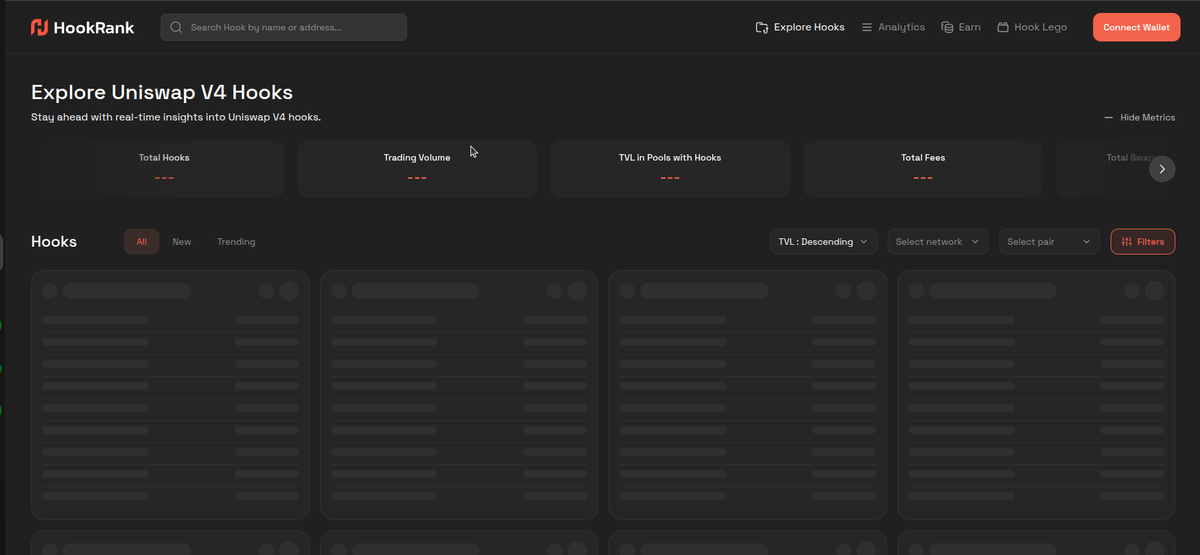Show next metrics with arrow button

pos(1161,169)
